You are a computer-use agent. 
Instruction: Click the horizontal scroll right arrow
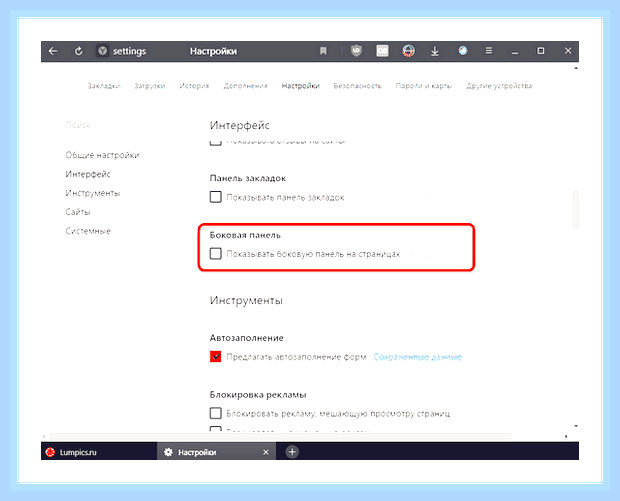pos(566,436)
